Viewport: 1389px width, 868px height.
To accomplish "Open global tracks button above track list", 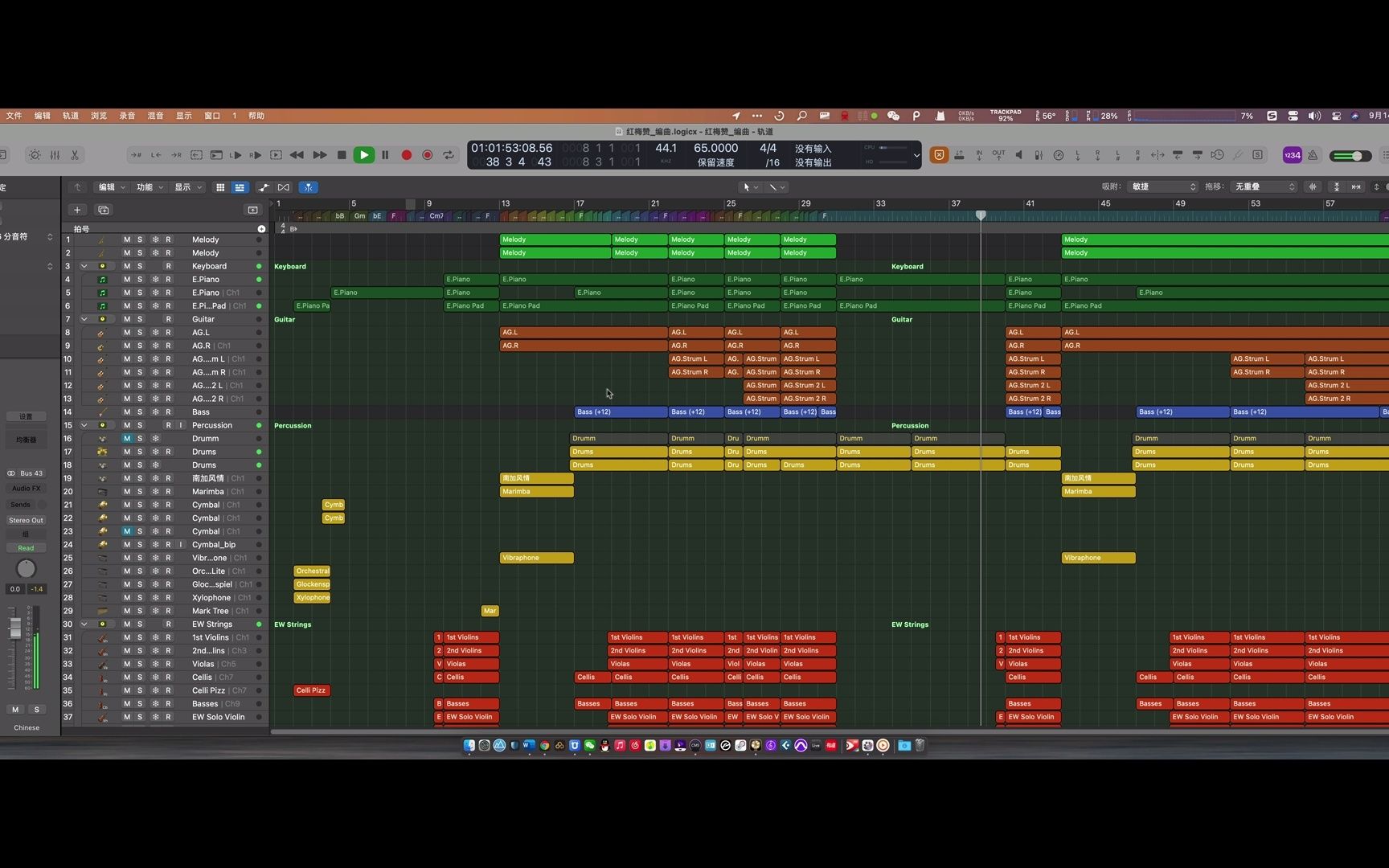I will click(253, 210).
